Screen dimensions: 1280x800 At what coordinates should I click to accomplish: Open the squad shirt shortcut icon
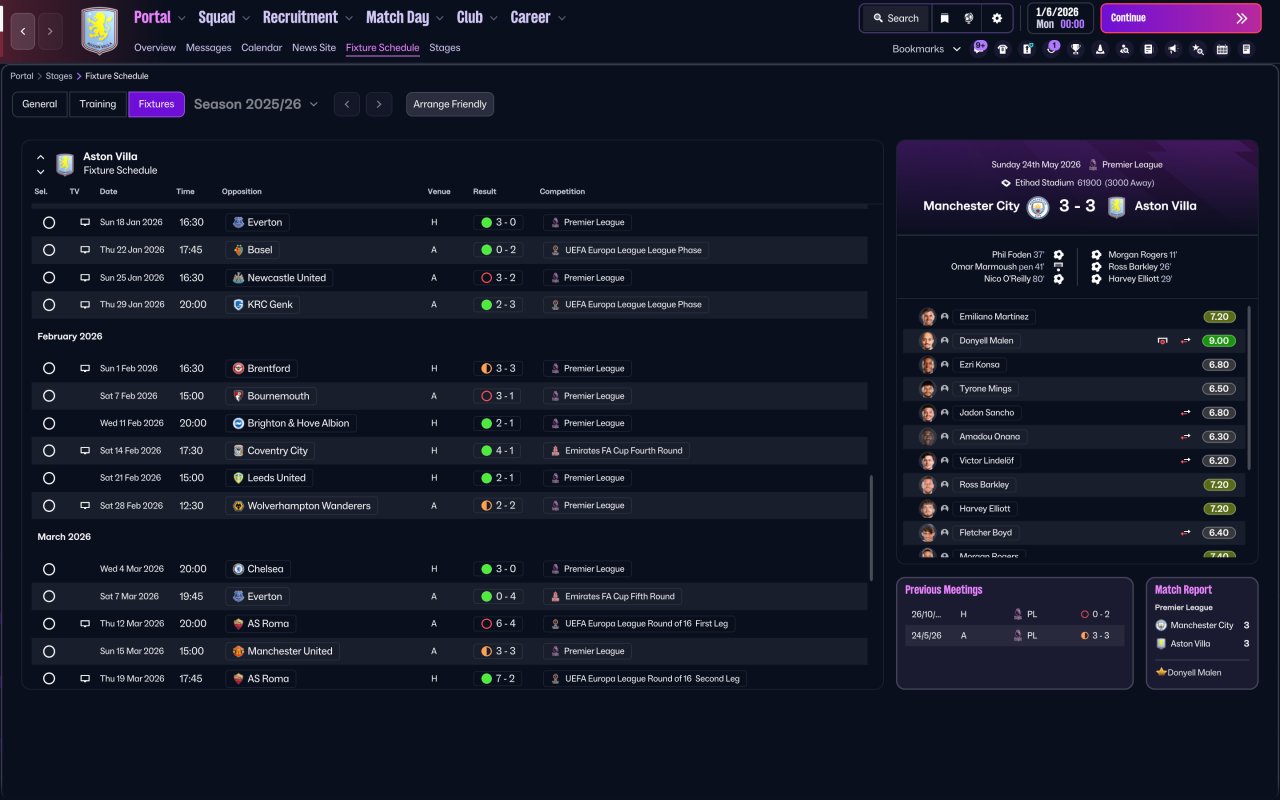1003,49
